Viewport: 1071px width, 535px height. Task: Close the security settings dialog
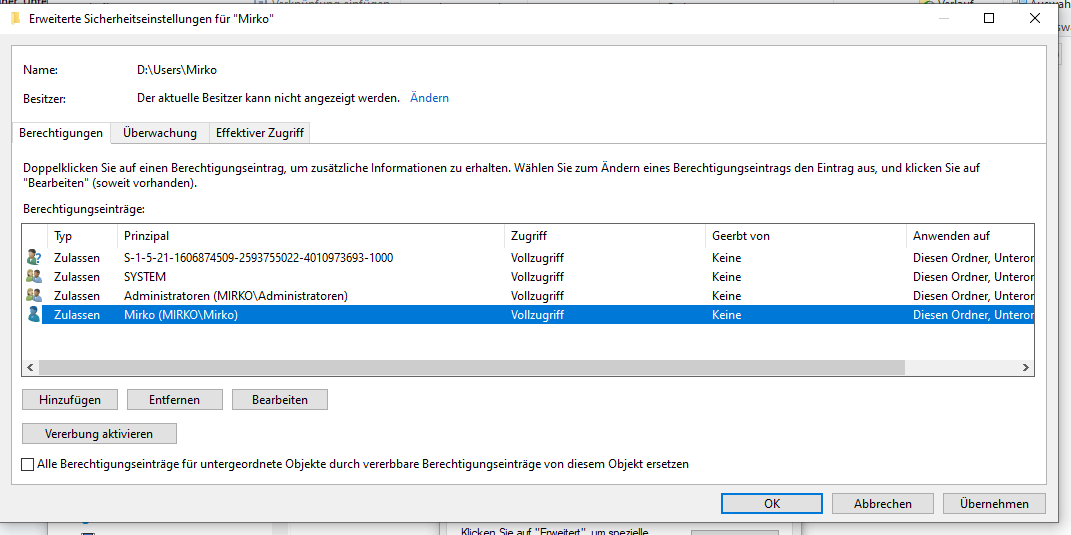1035,19
